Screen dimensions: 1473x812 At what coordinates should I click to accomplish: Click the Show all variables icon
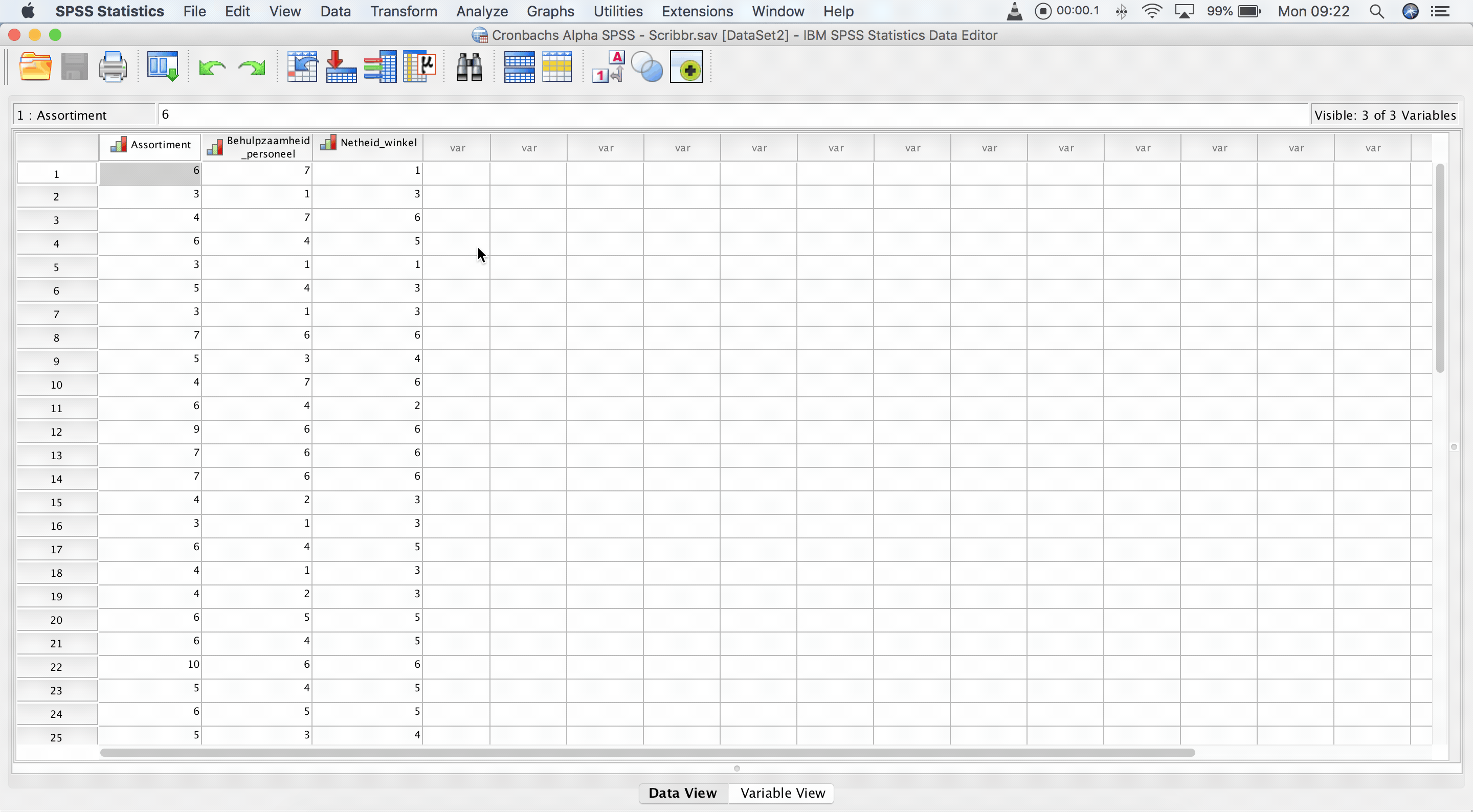[x=686, y=67]
